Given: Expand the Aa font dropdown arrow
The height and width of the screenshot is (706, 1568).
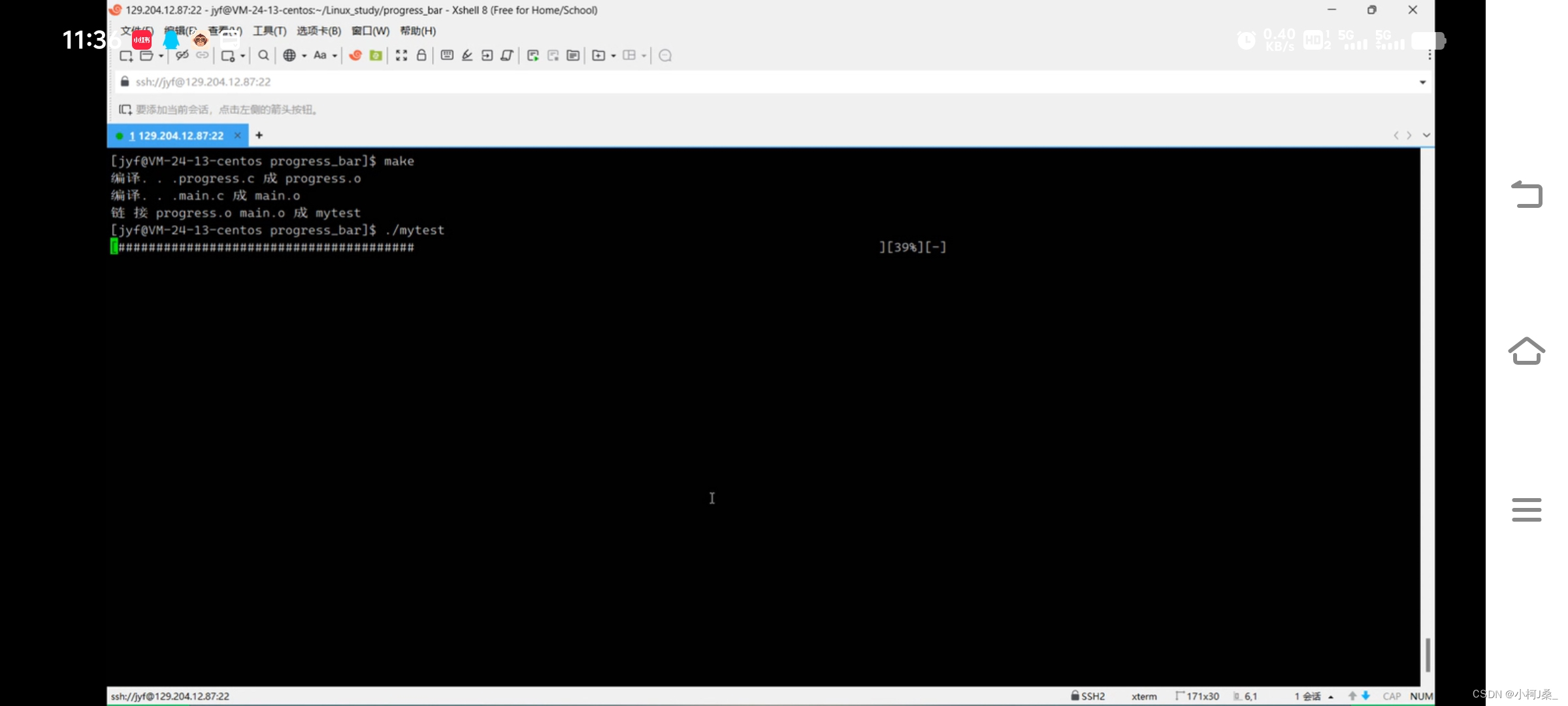Looking at the screenshot, I should coord(335,56).
